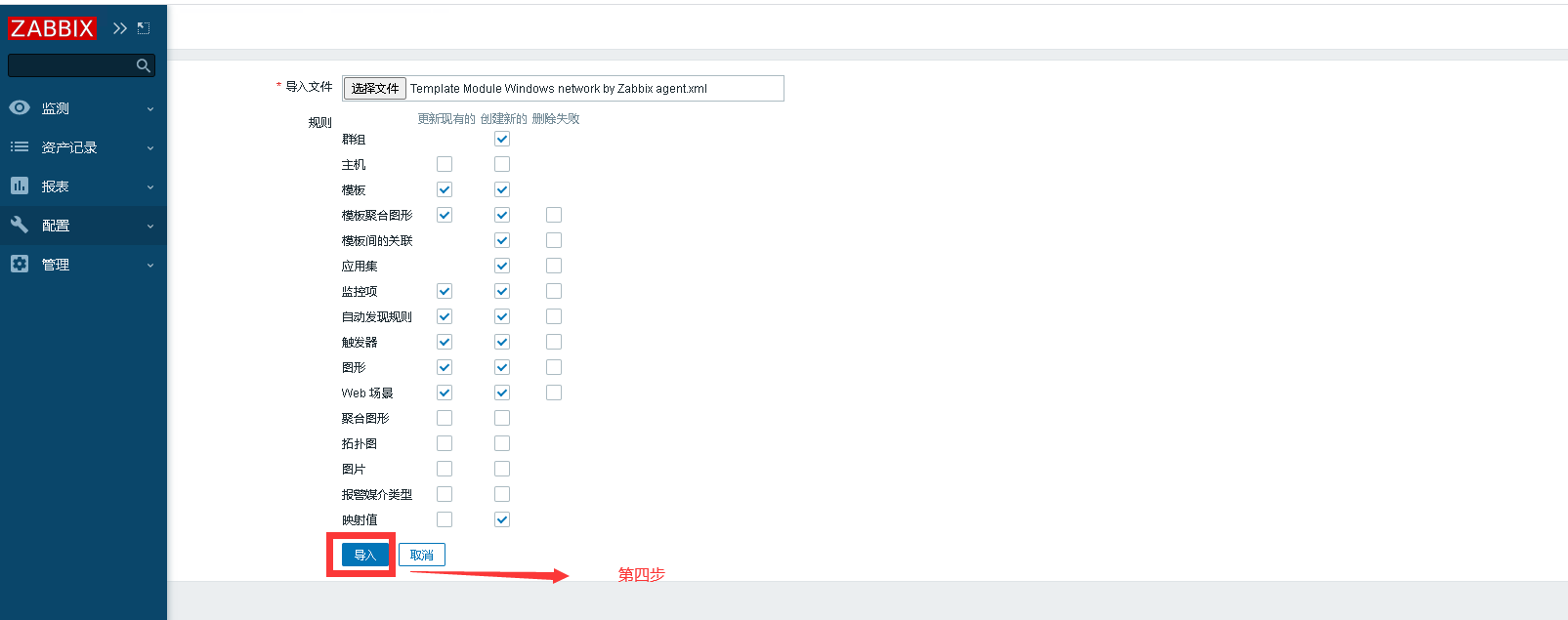Expand the 资产记录 menu chevron
The image size is (1568, 620).
click(x=150, y=148)
